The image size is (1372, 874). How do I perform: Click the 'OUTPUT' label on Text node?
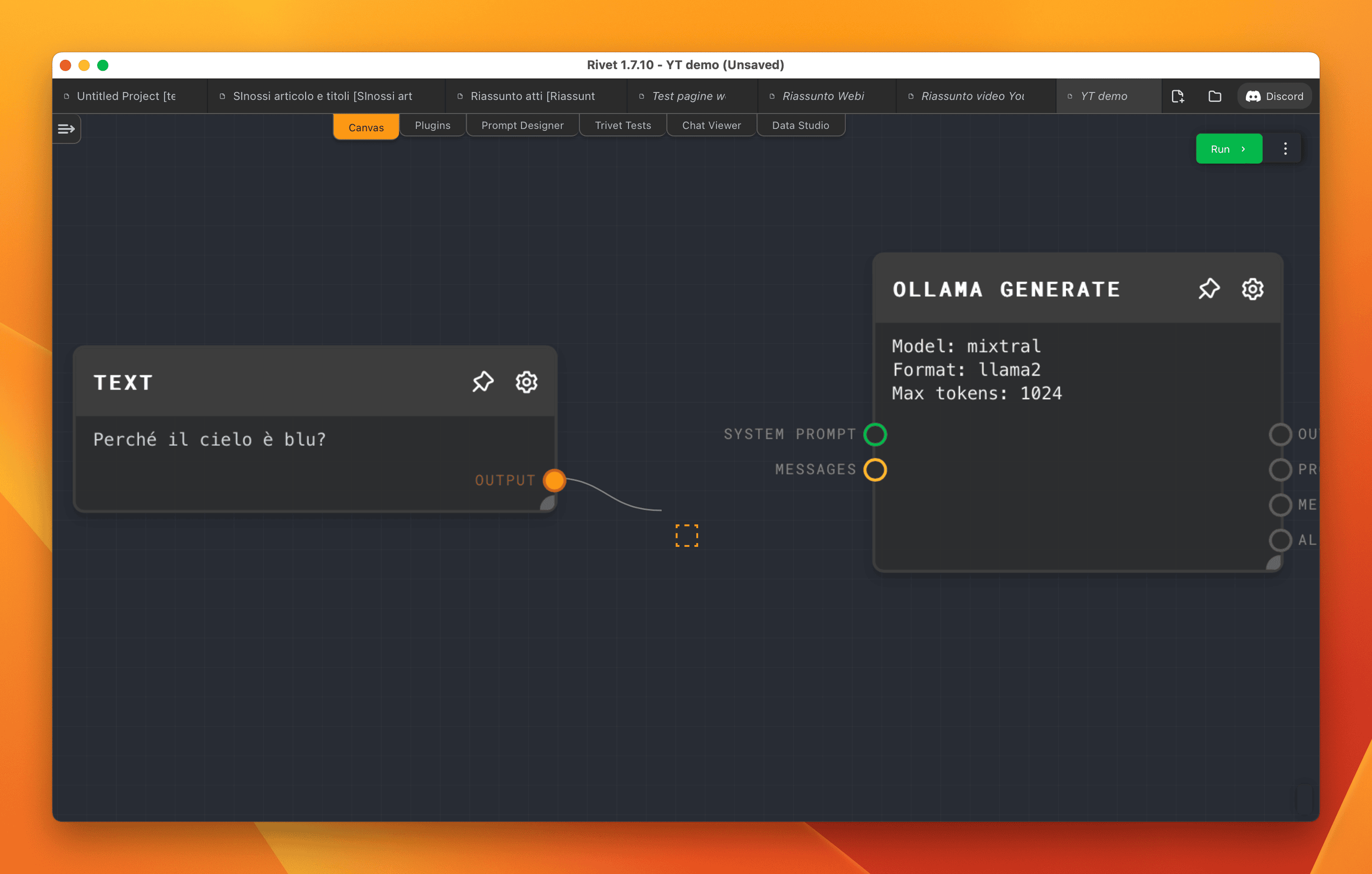(x=505, y=480)
